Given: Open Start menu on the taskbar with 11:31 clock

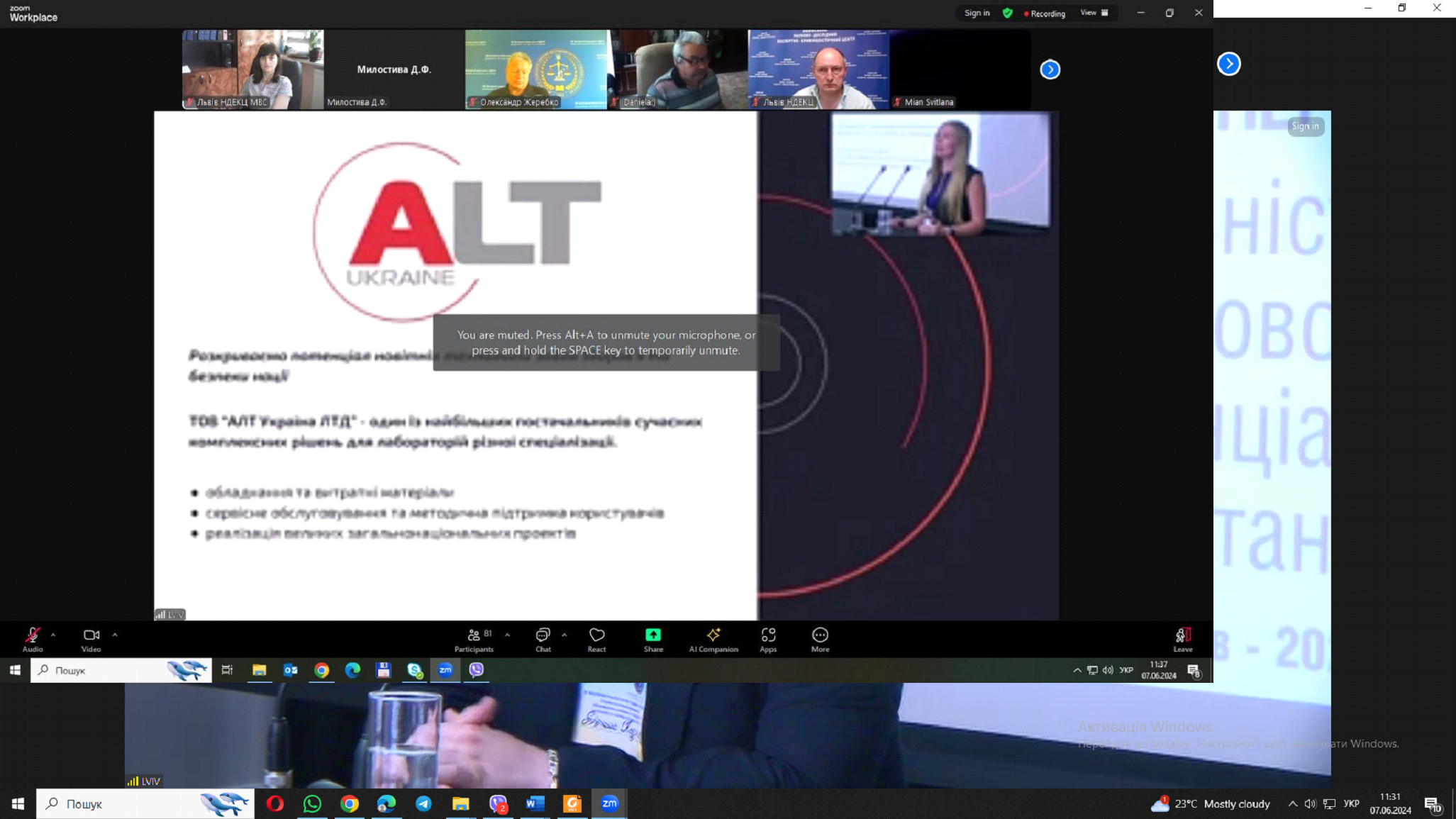Looking at the screenshot, I should click(18, 803).
